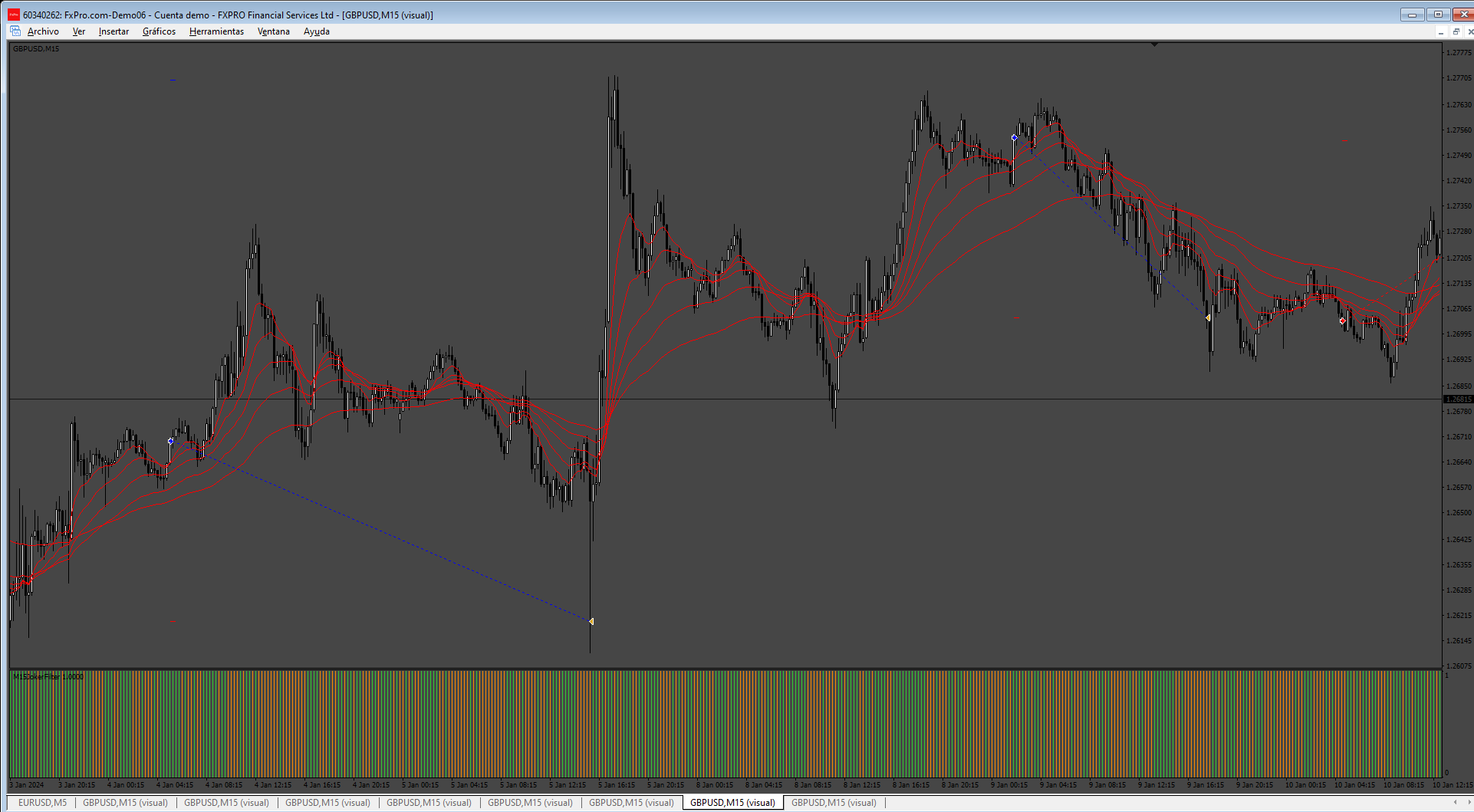
Task: Open the Archivo menu
Action: 43,31
